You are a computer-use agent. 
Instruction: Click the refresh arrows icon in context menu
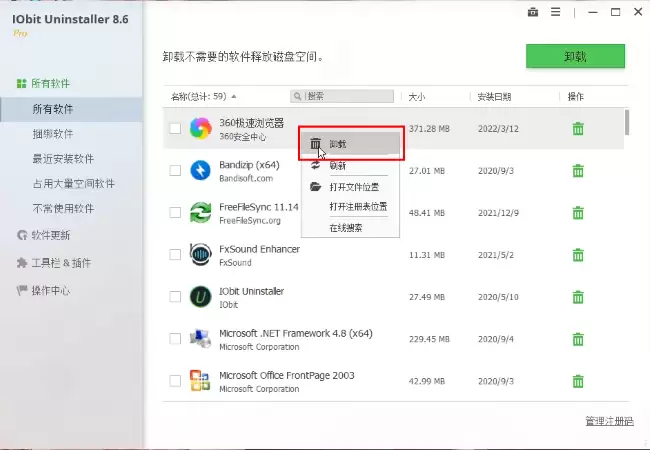coord(315,165)
